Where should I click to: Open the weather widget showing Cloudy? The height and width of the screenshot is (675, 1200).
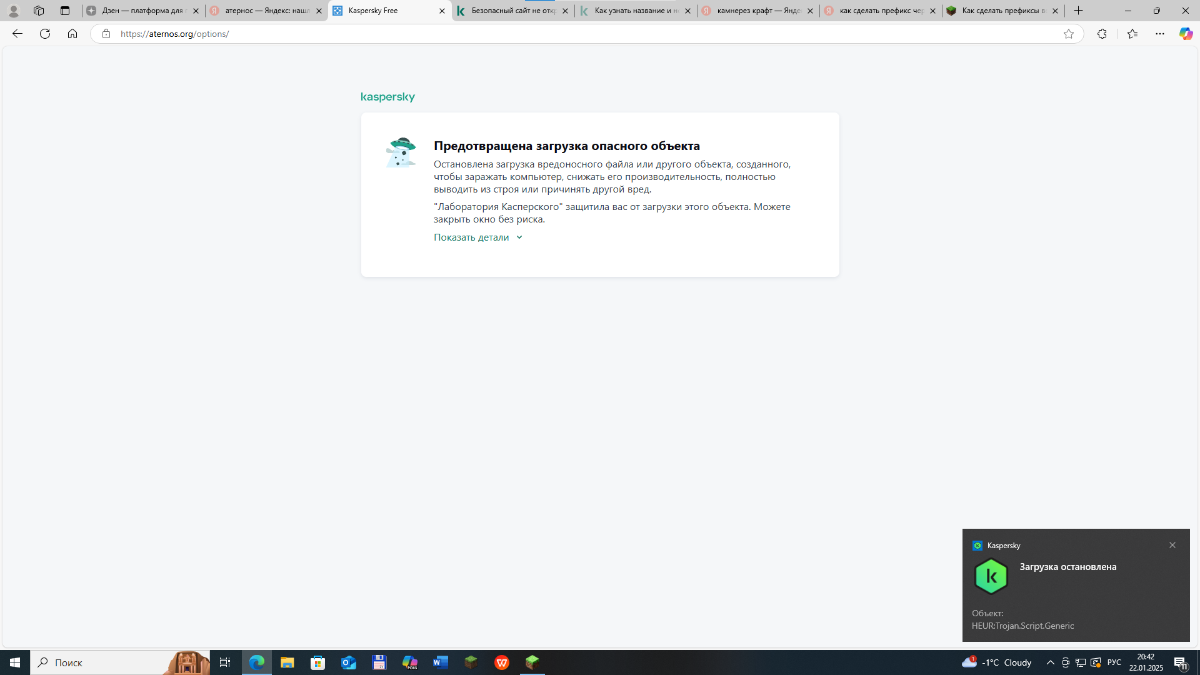(997, 662)
